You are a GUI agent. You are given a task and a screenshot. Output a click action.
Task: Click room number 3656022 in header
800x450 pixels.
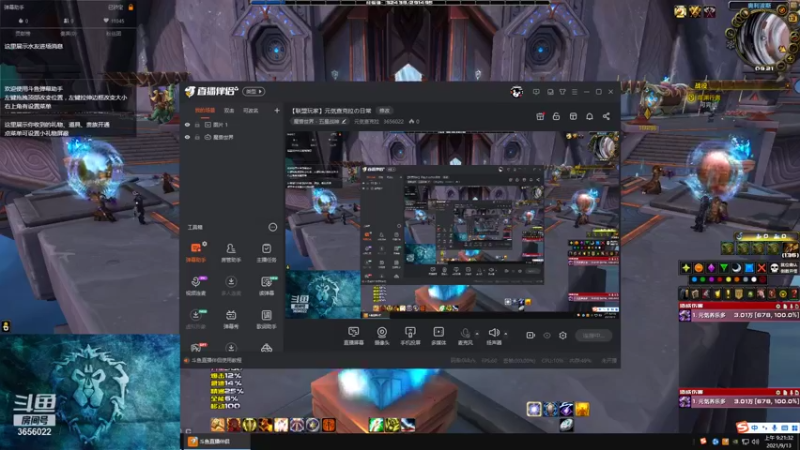point(393,121)
